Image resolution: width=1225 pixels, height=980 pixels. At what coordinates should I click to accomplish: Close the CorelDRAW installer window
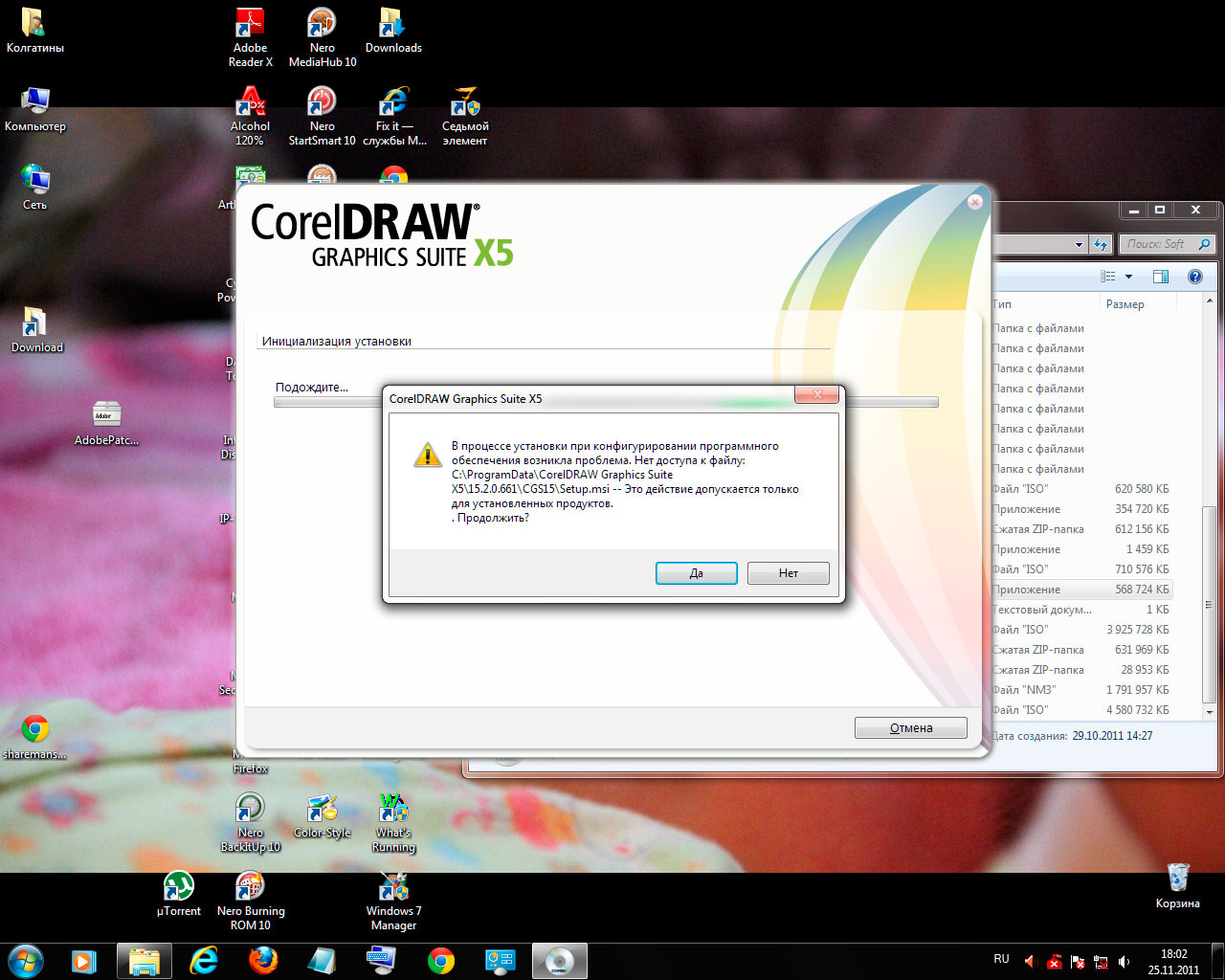(x=974, y=202)
